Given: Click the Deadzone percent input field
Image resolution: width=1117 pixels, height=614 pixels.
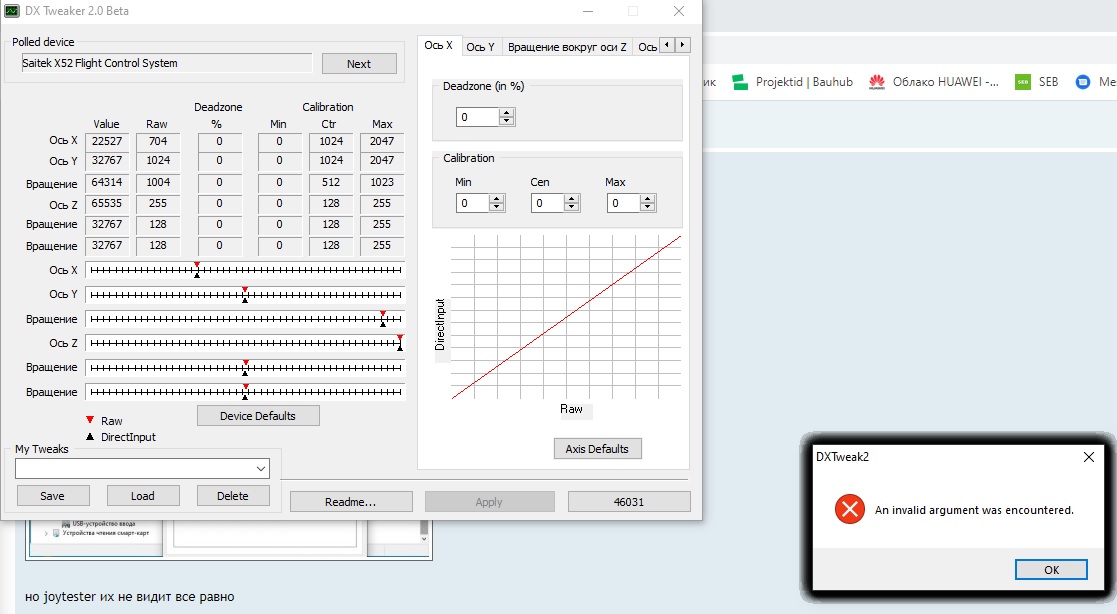Looking at the screenshot, I should (x=478, y=117).
